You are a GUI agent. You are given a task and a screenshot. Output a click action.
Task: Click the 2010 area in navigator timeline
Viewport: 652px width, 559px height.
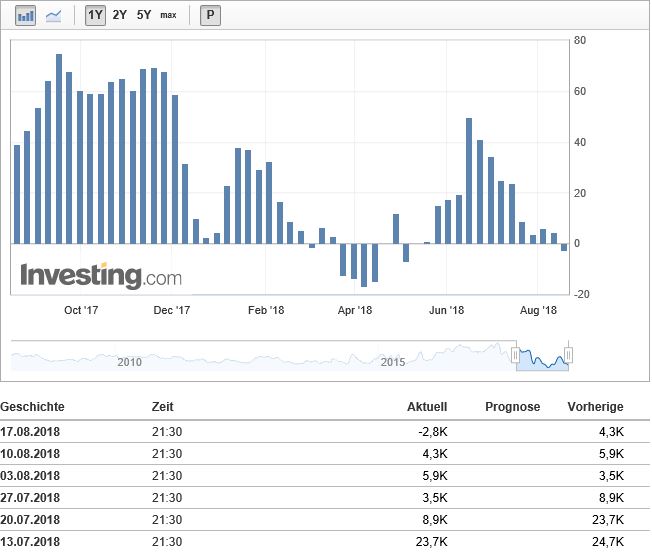click(x=129, y=360)
